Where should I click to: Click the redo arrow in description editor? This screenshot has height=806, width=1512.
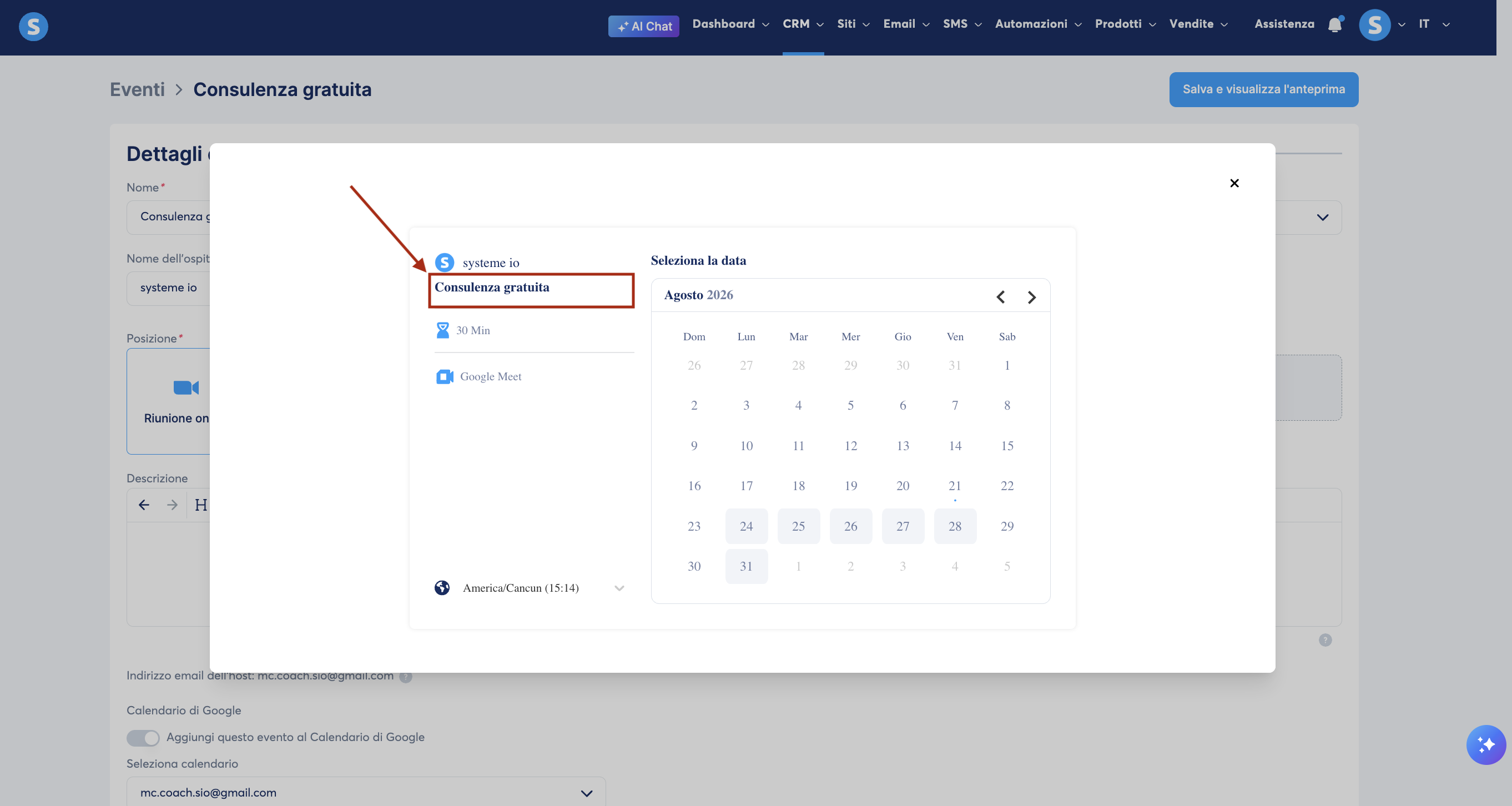click(172, 505)
